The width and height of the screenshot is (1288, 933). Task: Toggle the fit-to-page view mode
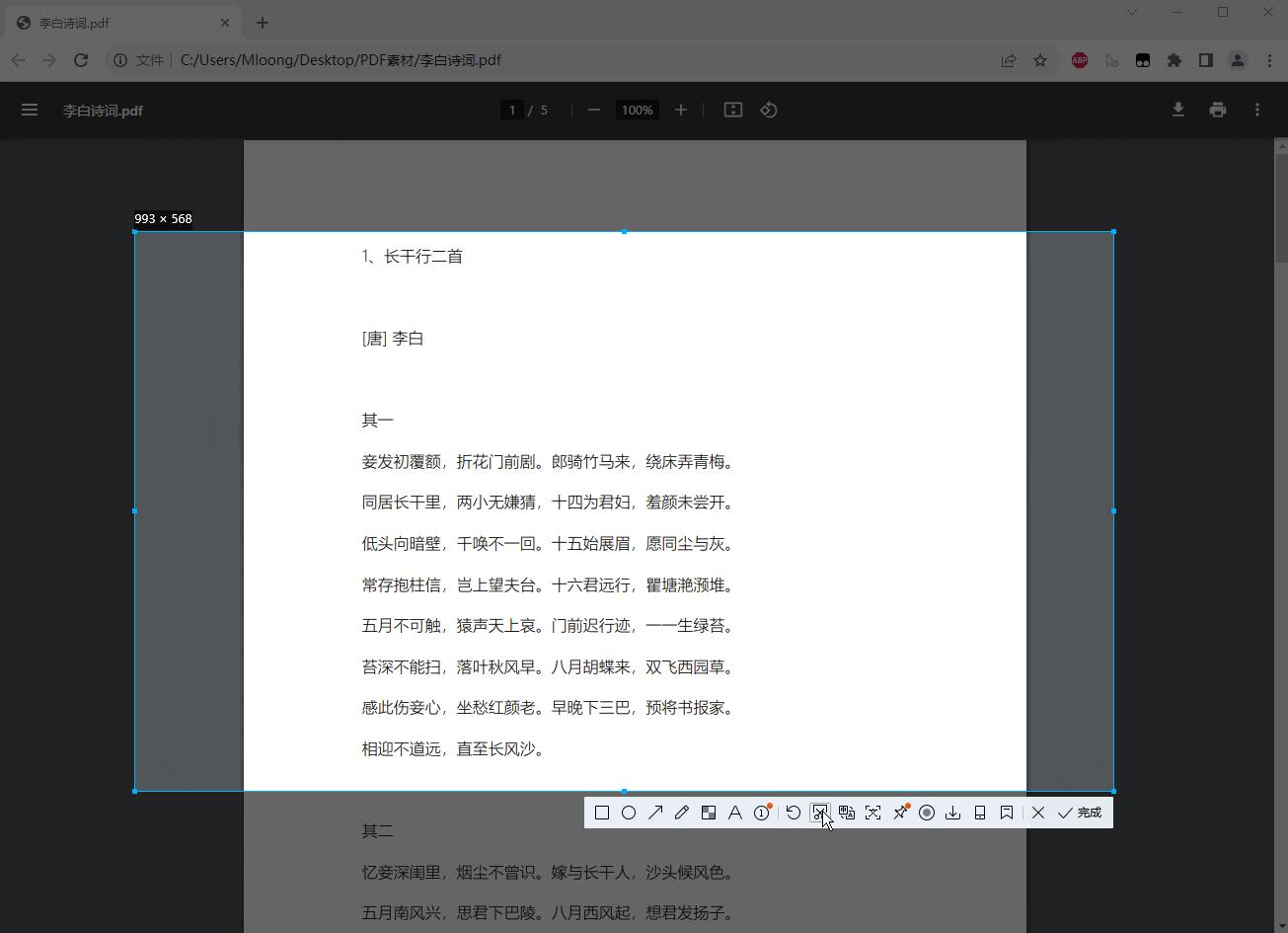(x=732, y=110)
